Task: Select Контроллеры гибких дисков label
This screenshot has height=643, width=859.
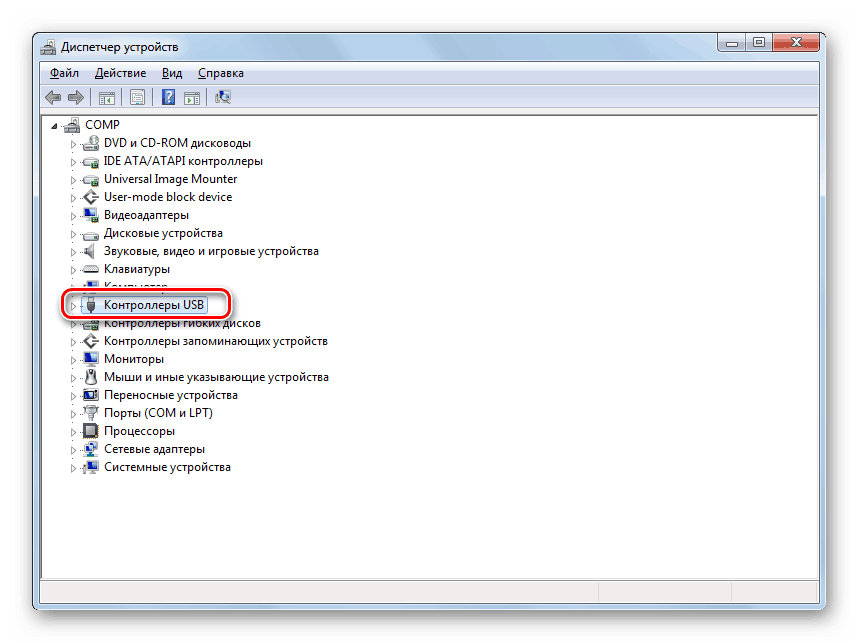Action: click(182, 323)
